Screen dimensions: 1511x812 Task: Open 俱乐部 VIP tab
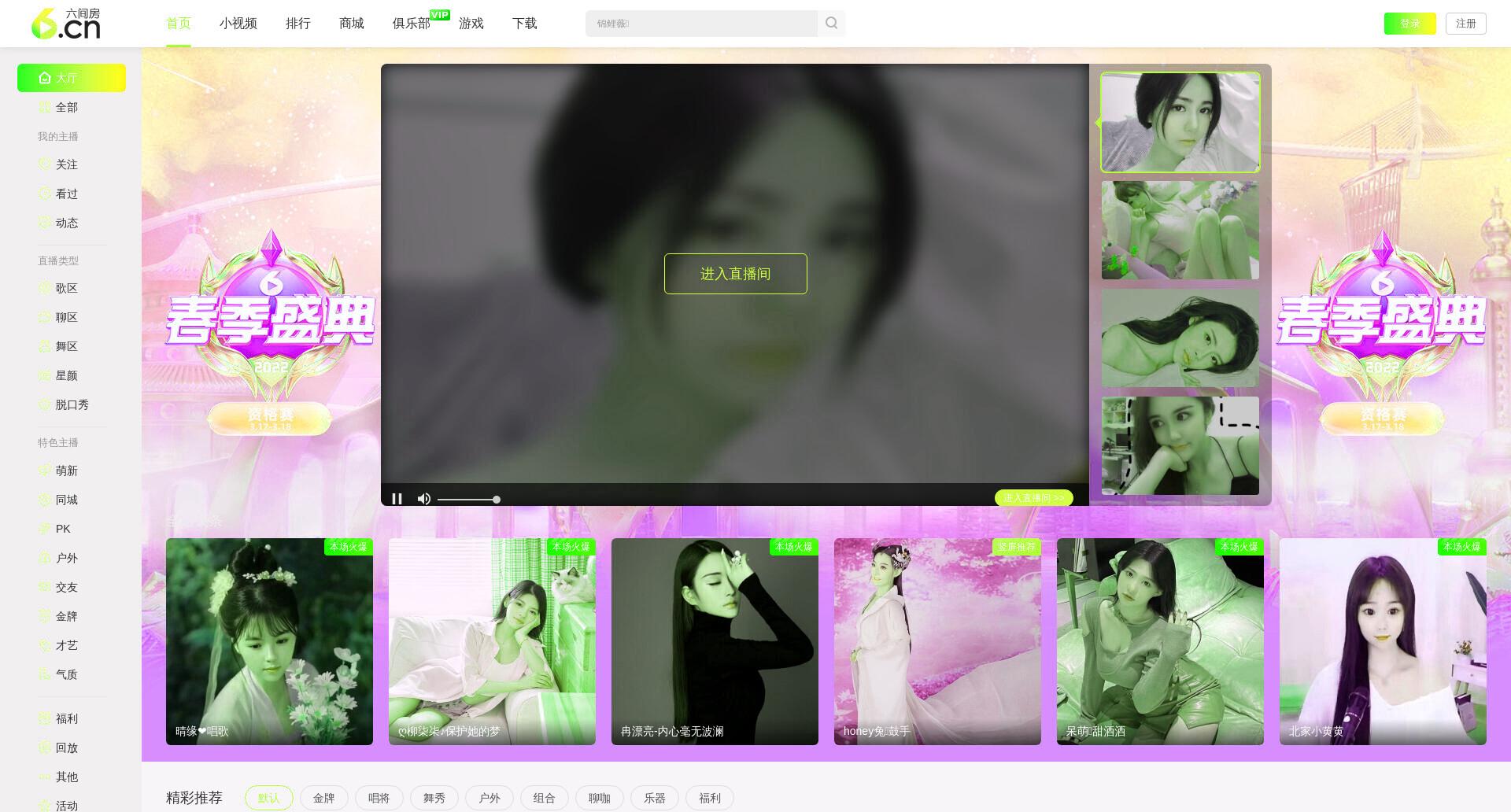coord(412,24)
